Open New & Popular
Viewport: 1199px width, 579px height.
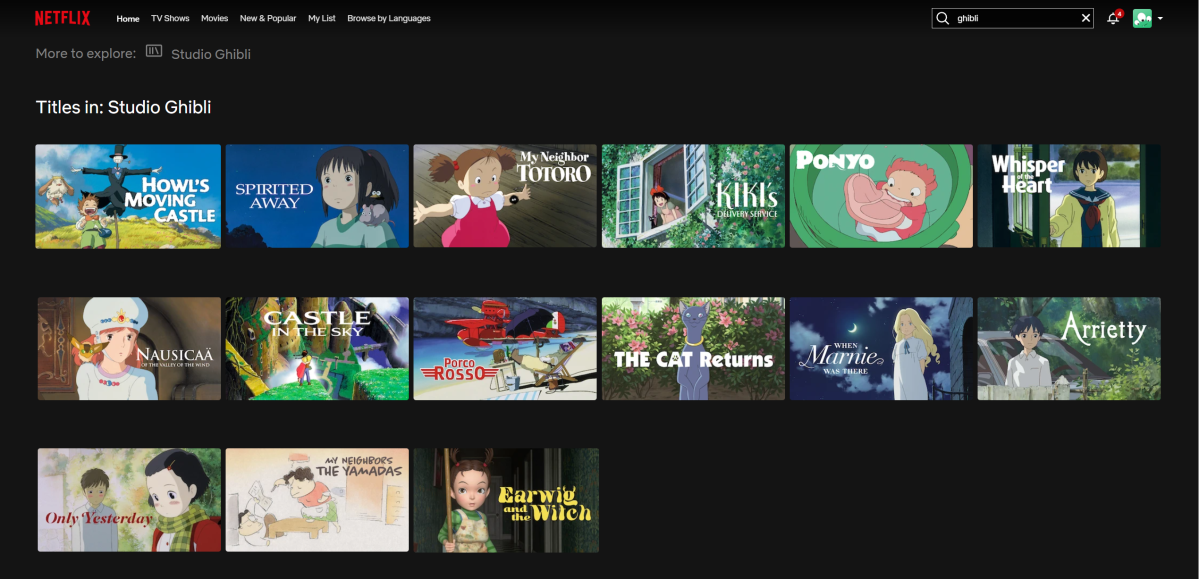pyautogui.click(x=268, y=18)
